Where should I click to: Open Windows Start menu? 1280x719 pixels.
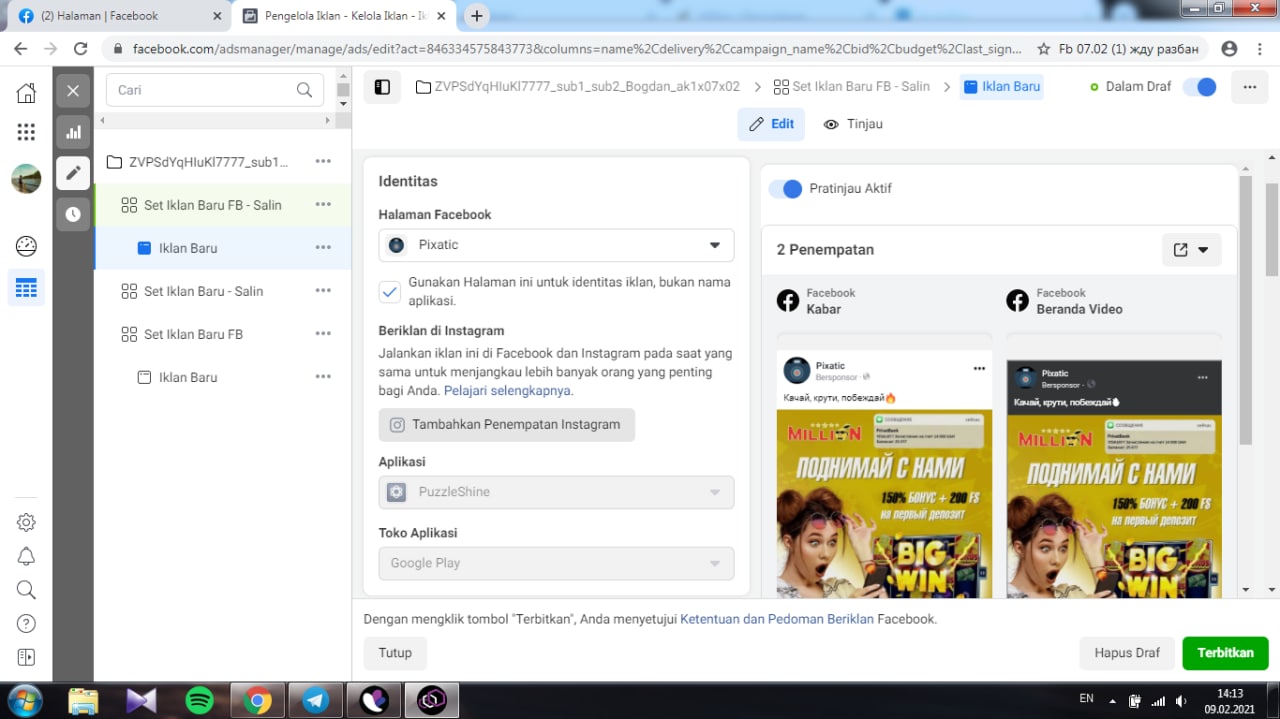point(25,700)
